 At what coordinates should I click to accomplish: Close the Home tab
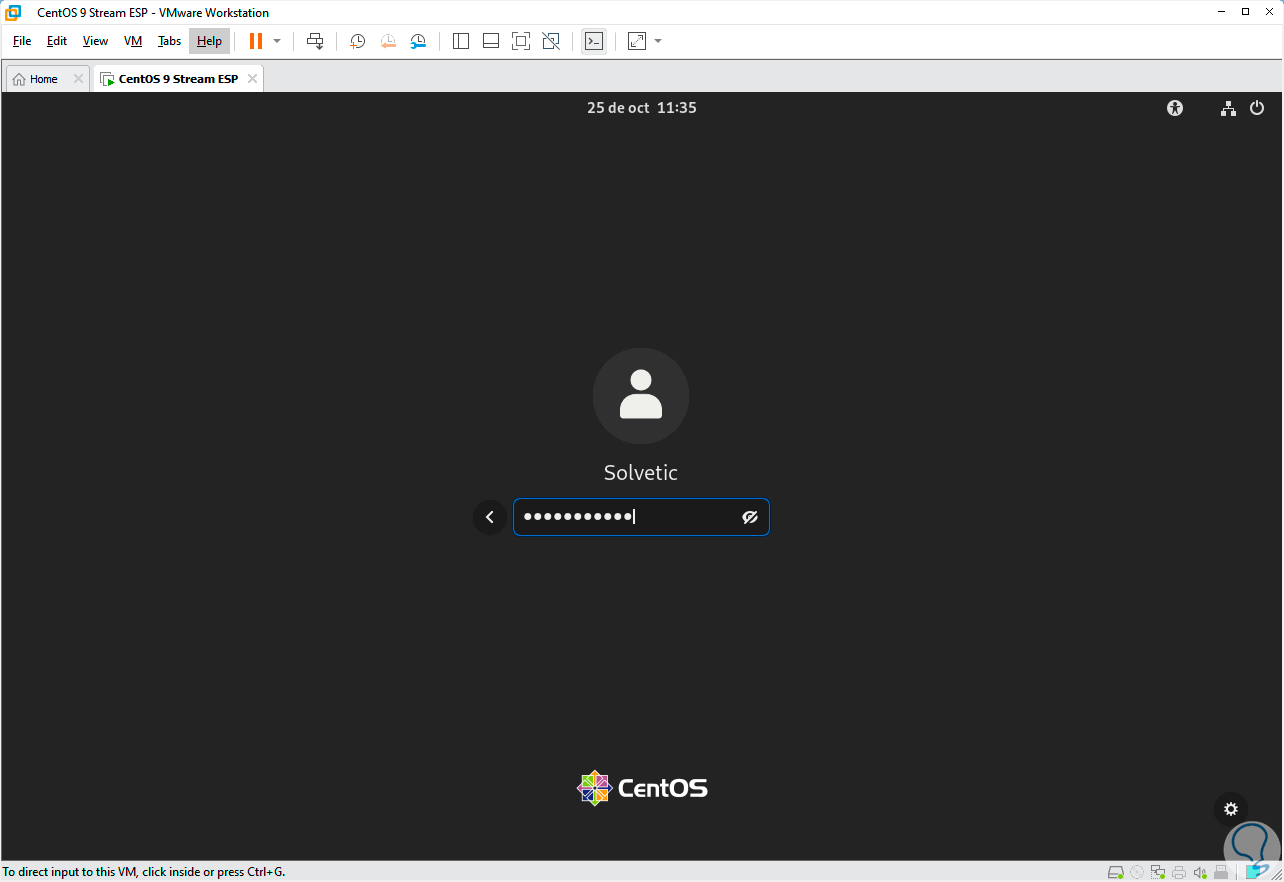point(78,79)
